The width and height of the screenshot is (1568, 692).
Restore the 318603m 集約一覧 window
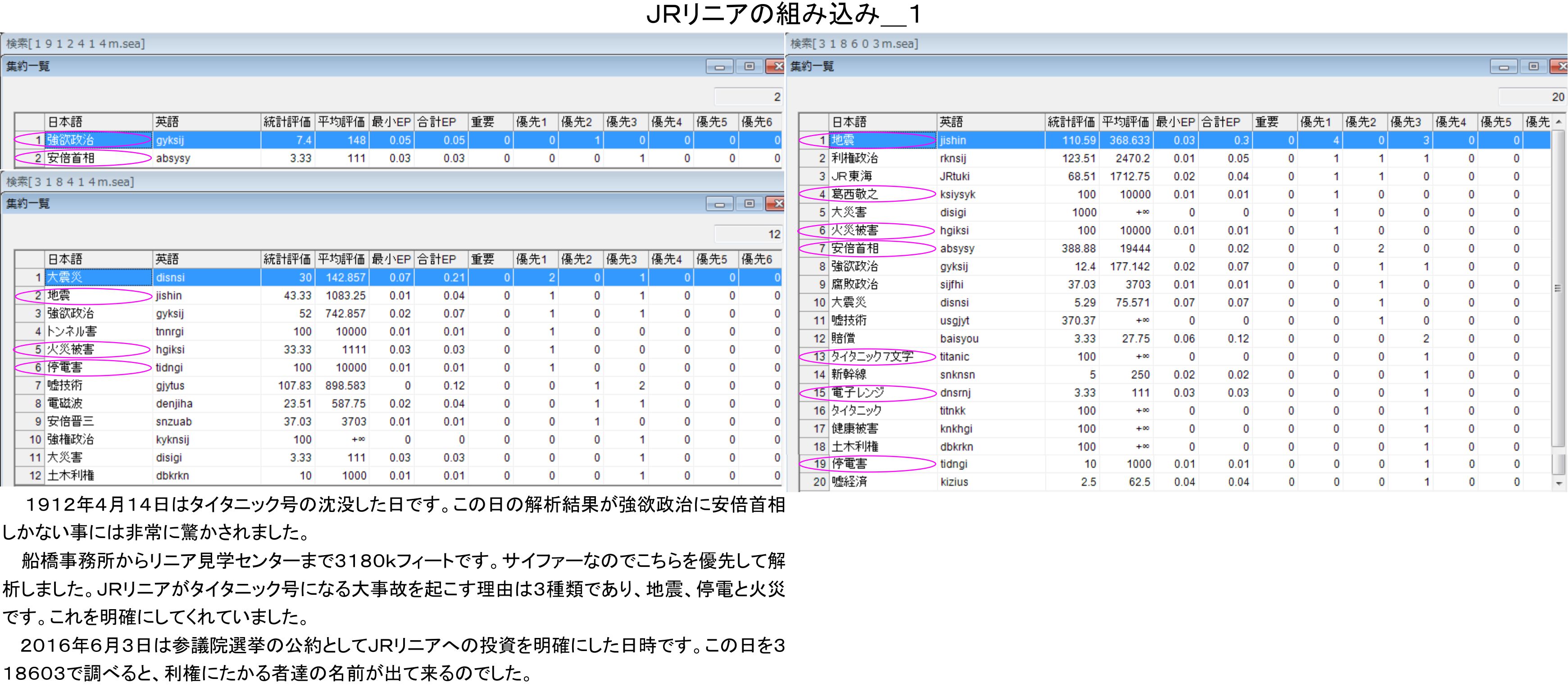[1533, 66]
